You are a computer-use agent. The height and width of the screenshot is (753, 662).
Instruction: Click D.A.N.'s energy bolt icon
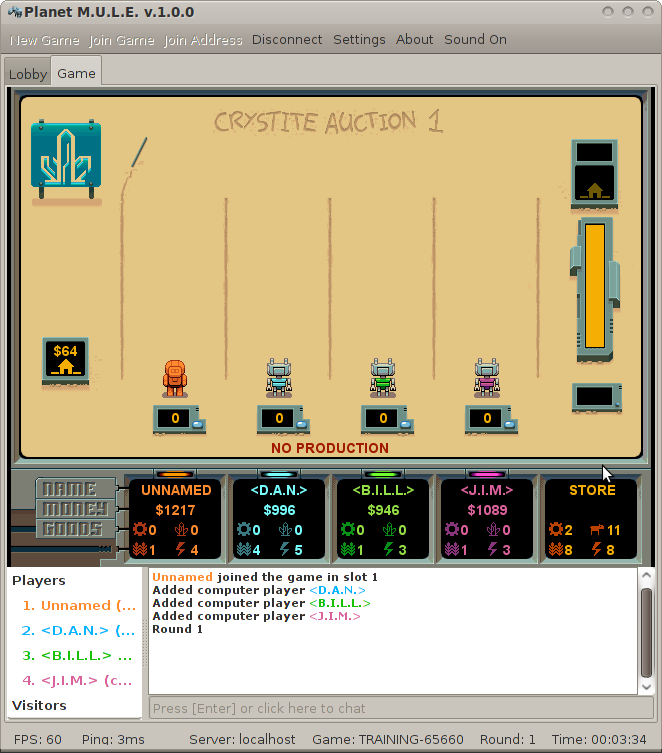click(x=285, y=549)
